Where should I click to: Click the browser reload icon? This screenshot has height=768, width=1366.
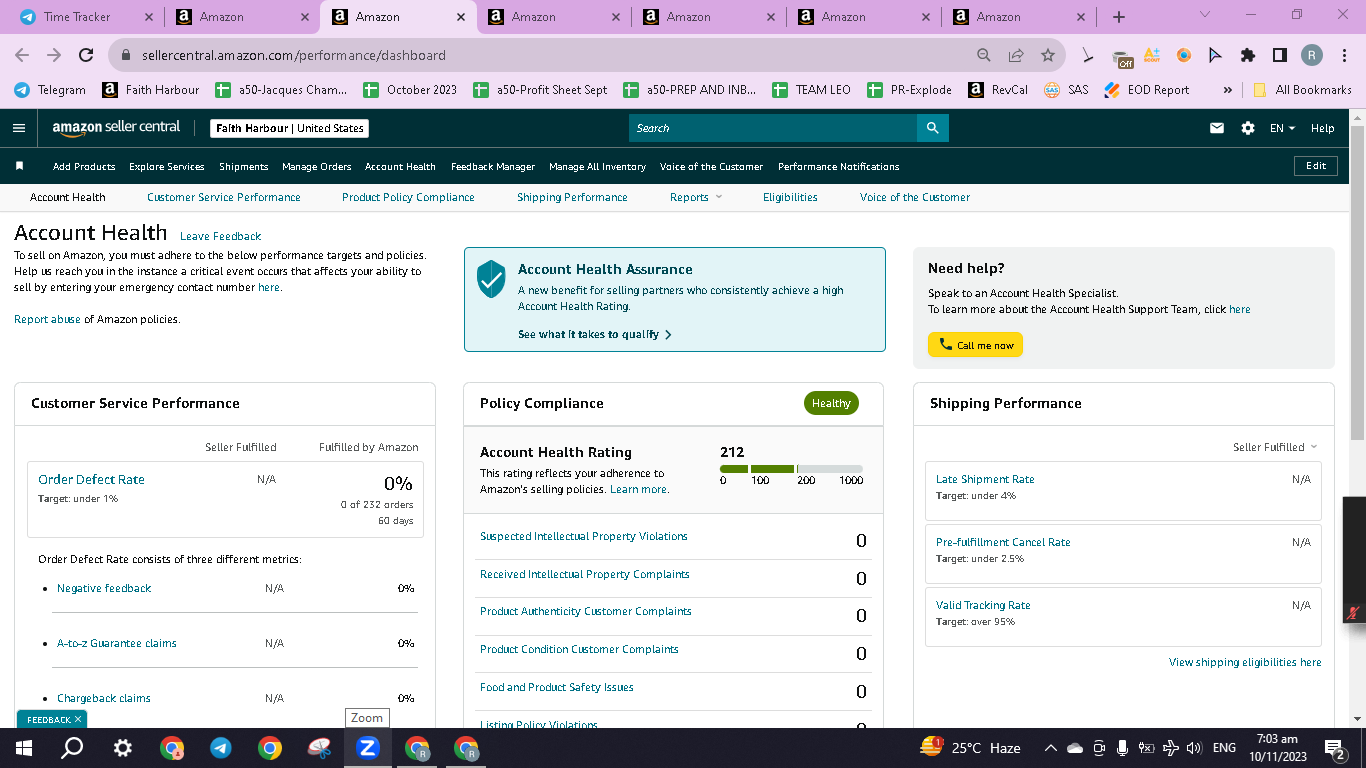tap(86, 55)
